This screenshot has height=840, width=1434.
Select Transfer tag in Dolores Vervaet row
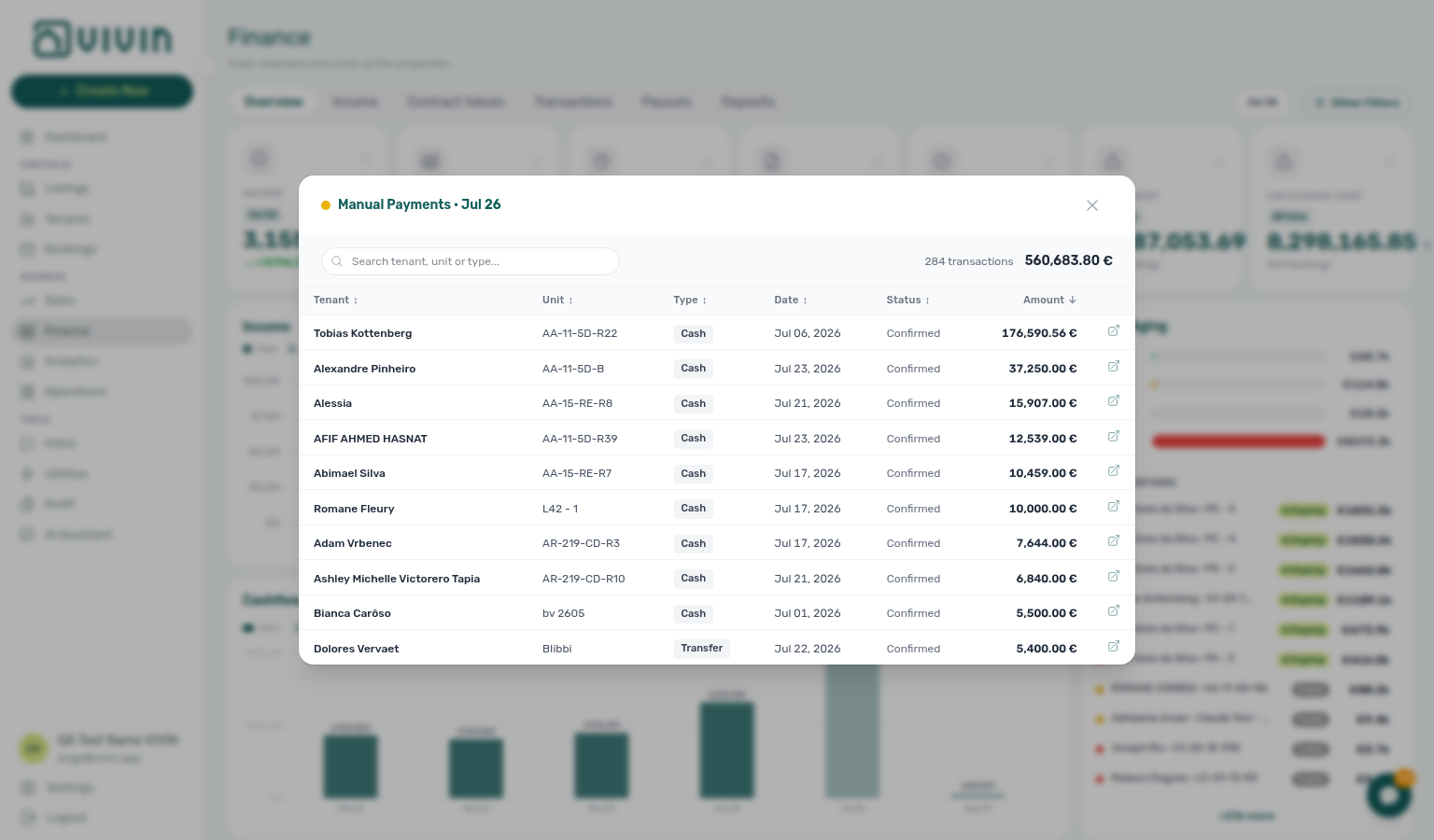click(702, 649)
